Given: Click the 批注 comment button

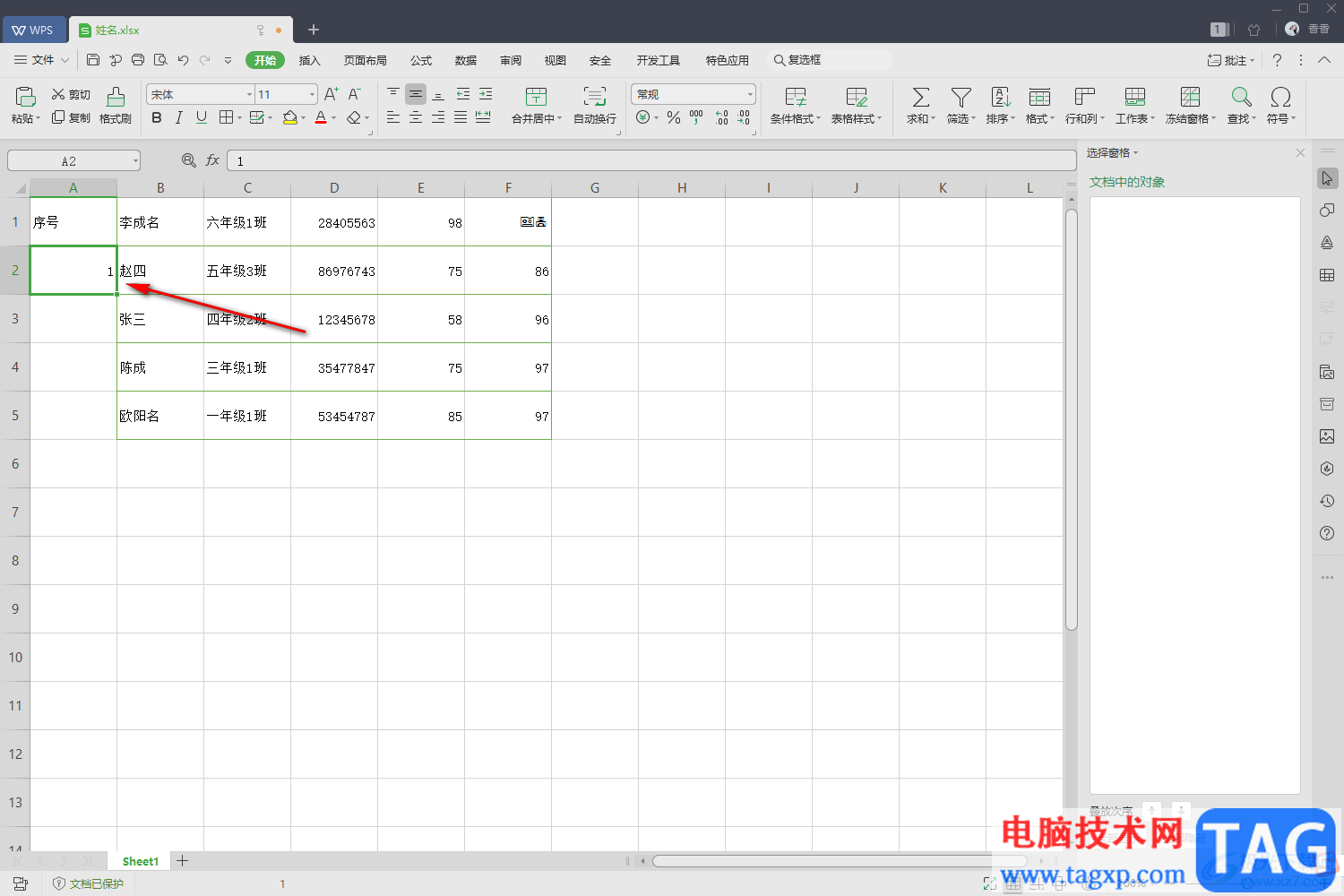Looking at the screenshot, I should click(x=1231, y=60).
